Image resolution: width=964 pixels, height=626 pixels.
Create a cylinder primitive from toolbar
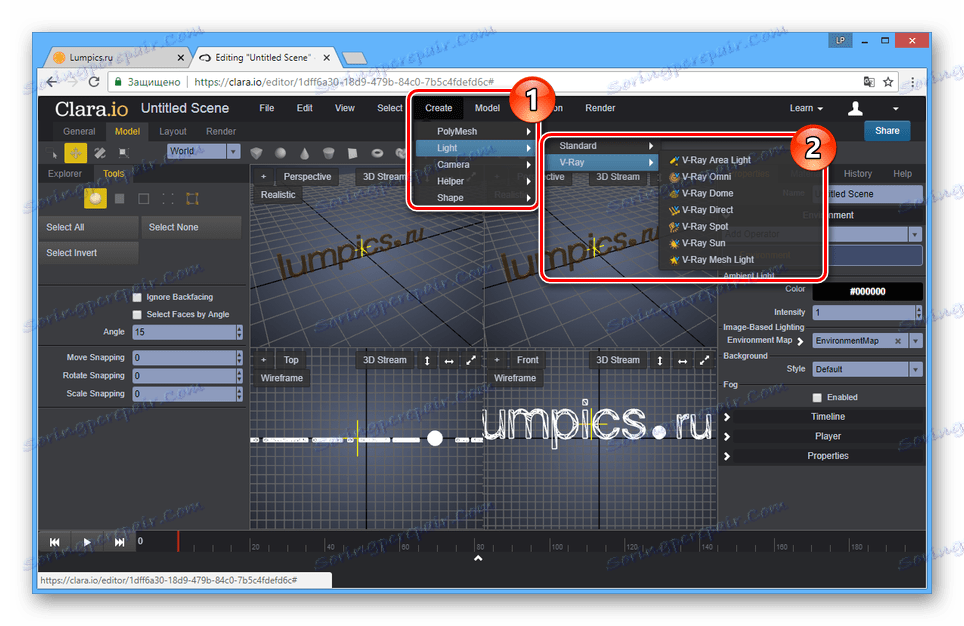328,153
